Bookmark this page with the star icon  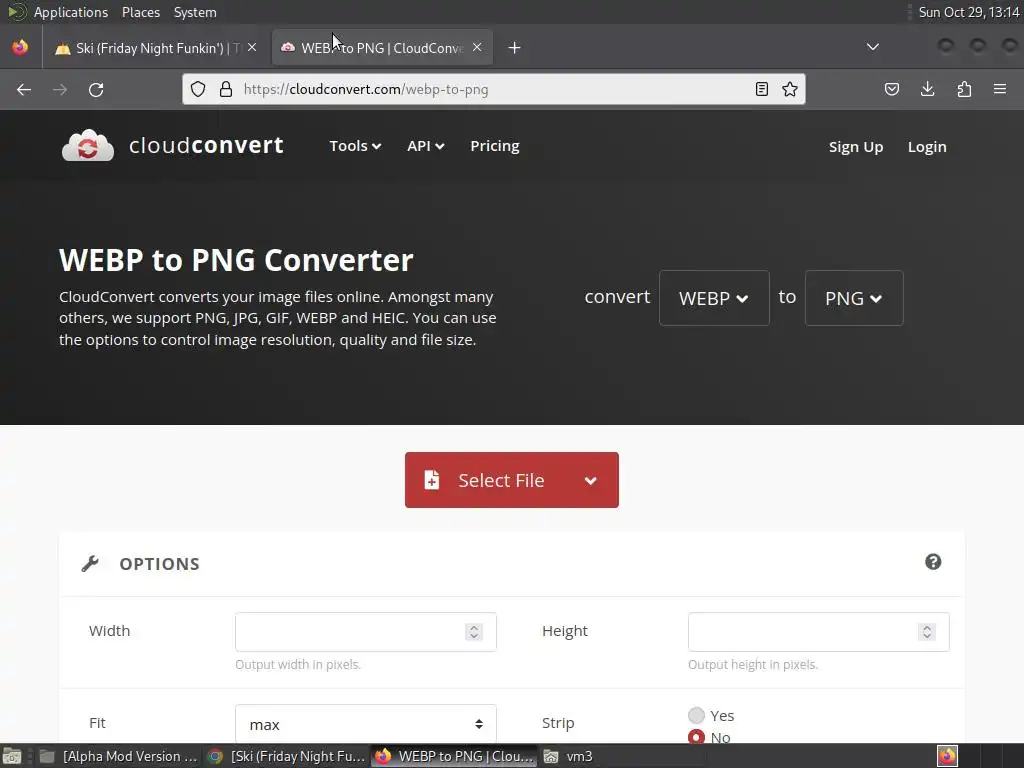coord(790,89)
